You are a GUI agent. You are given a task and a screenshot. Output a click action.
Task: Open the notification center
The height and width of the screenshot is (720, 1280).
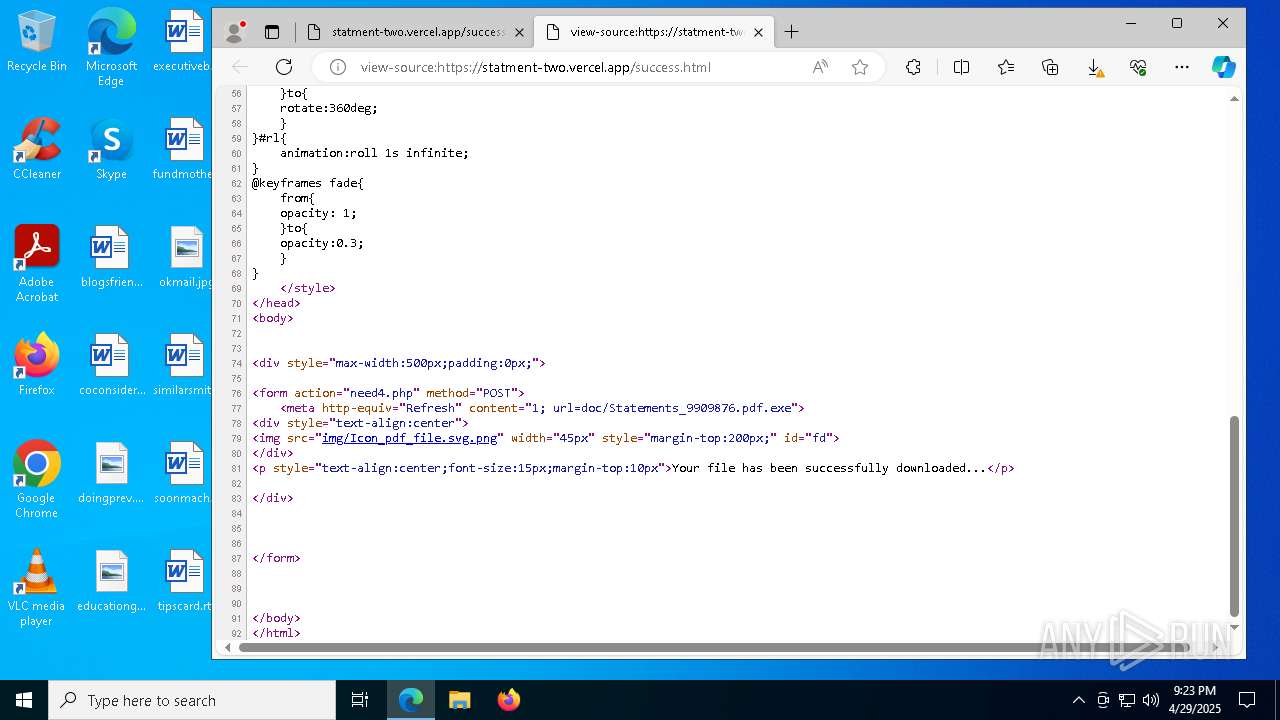point(1247,700)
